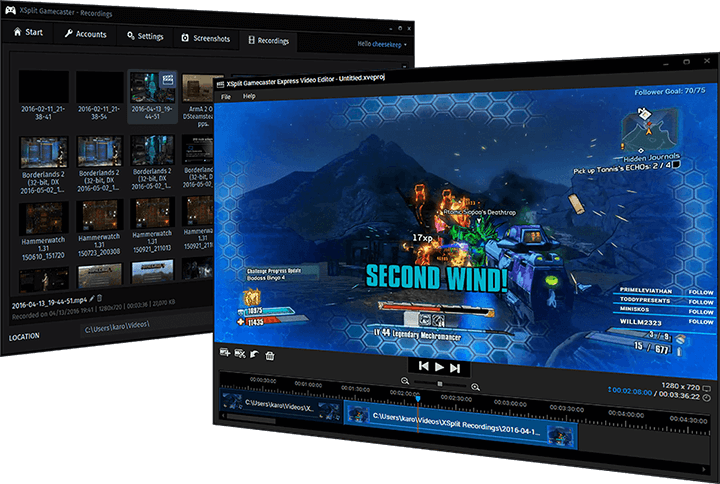This screenshot has width=720, height=484.
Task: Select the Hammerwatch 1.31 150921_211013 recording
Action: [x=152, y=225]
